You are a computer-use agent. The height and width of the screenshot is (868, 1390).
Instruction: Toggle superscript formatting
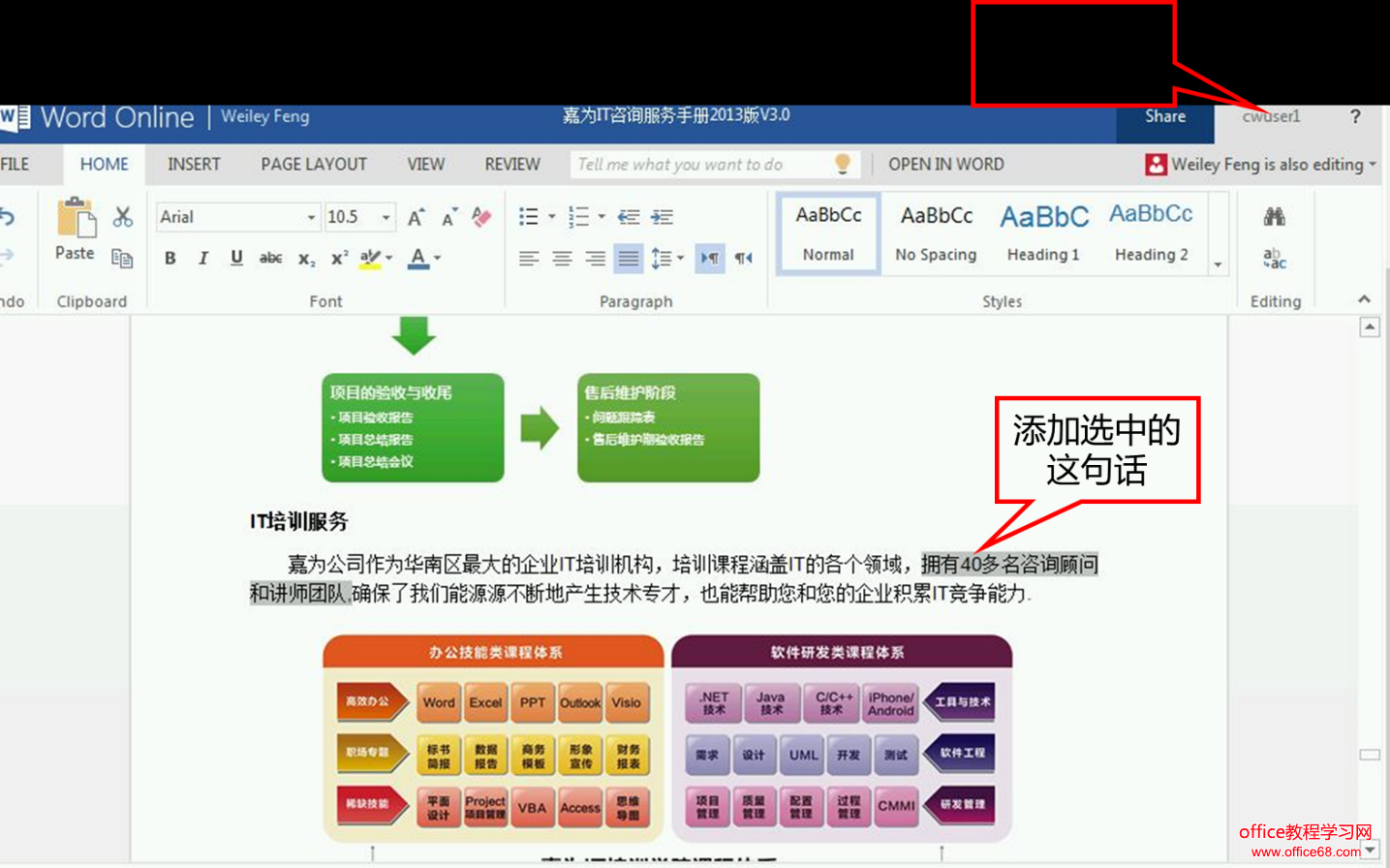pyautogui.click(x=339, y=258)
